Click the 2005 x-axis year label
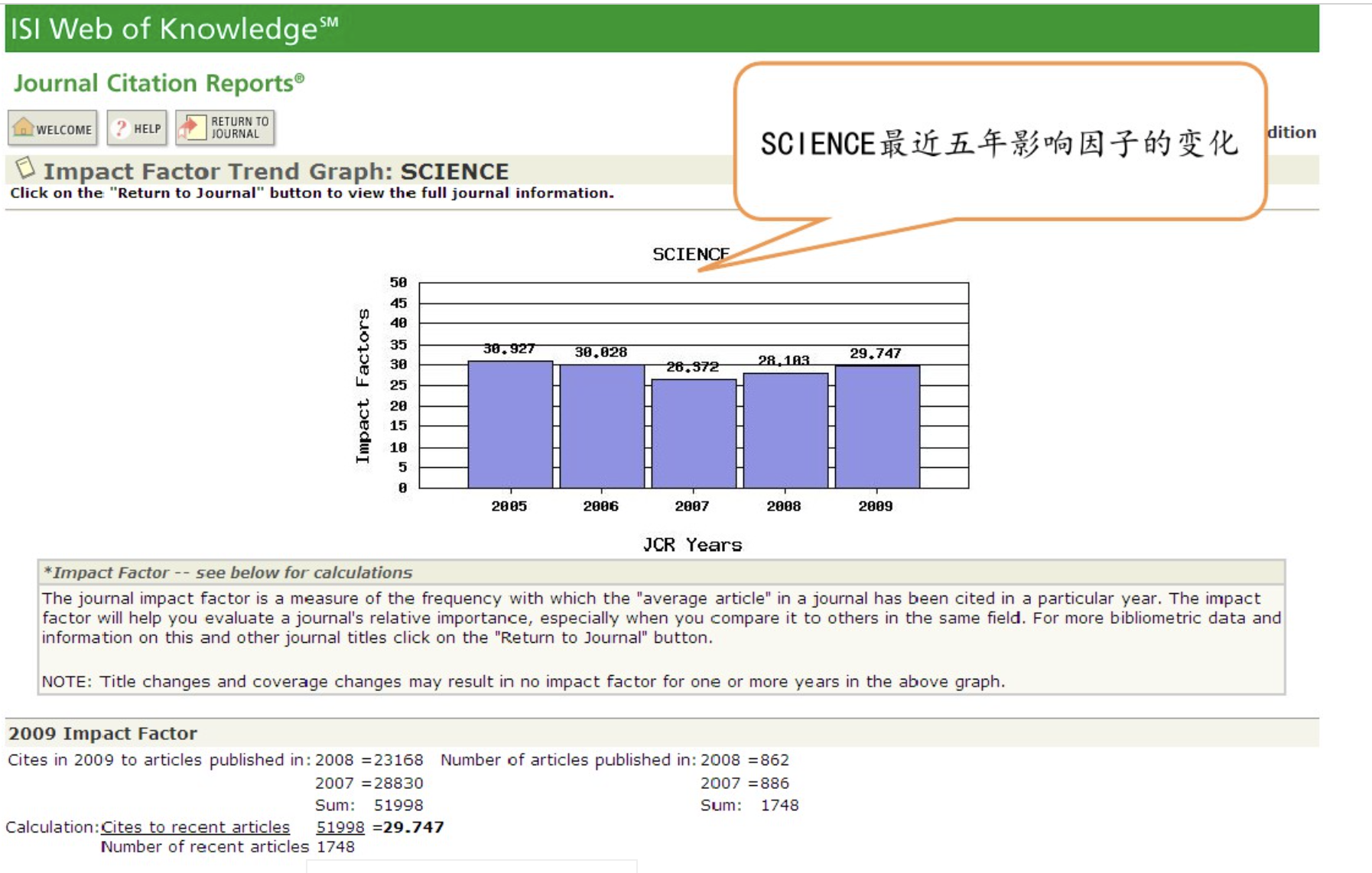 pyautogui.click(x=509, y=506)
